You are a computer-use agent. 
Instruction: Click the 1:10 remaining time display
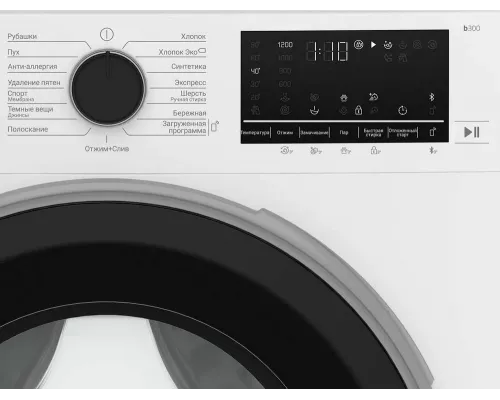[327, 51]
